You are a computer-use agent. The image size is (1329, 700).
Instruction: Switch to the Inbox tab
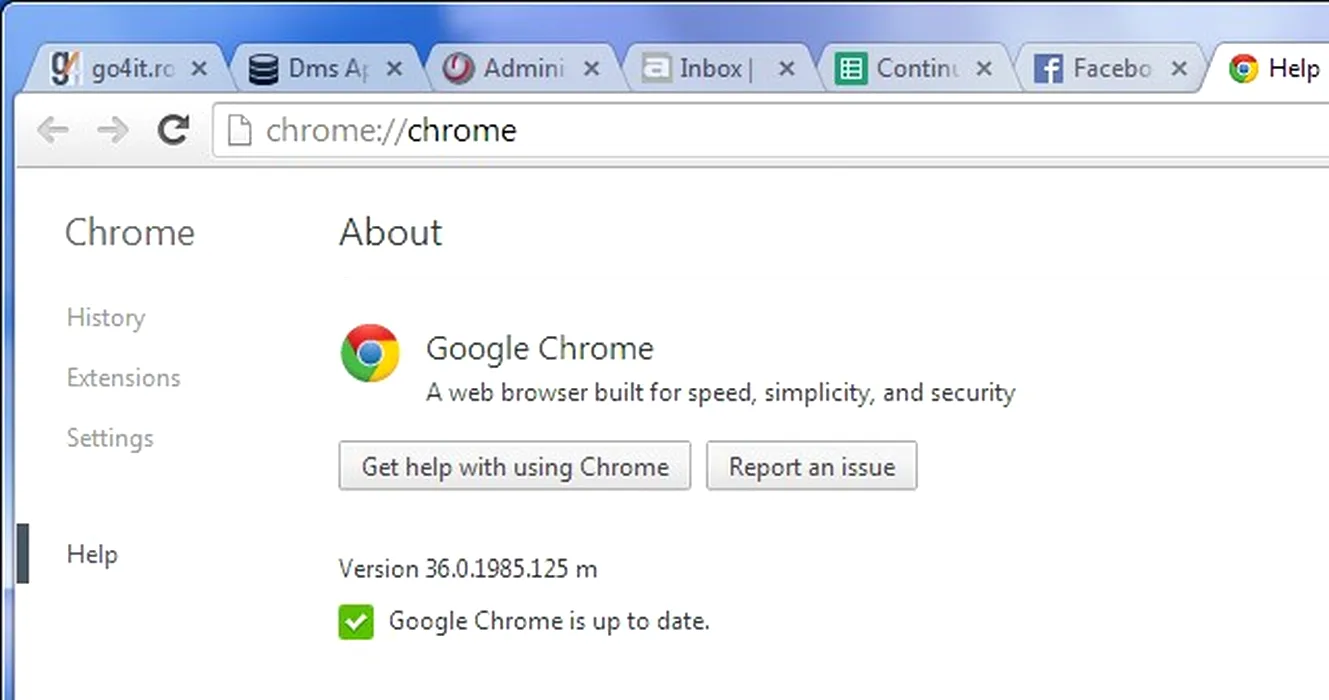[710, 69]
